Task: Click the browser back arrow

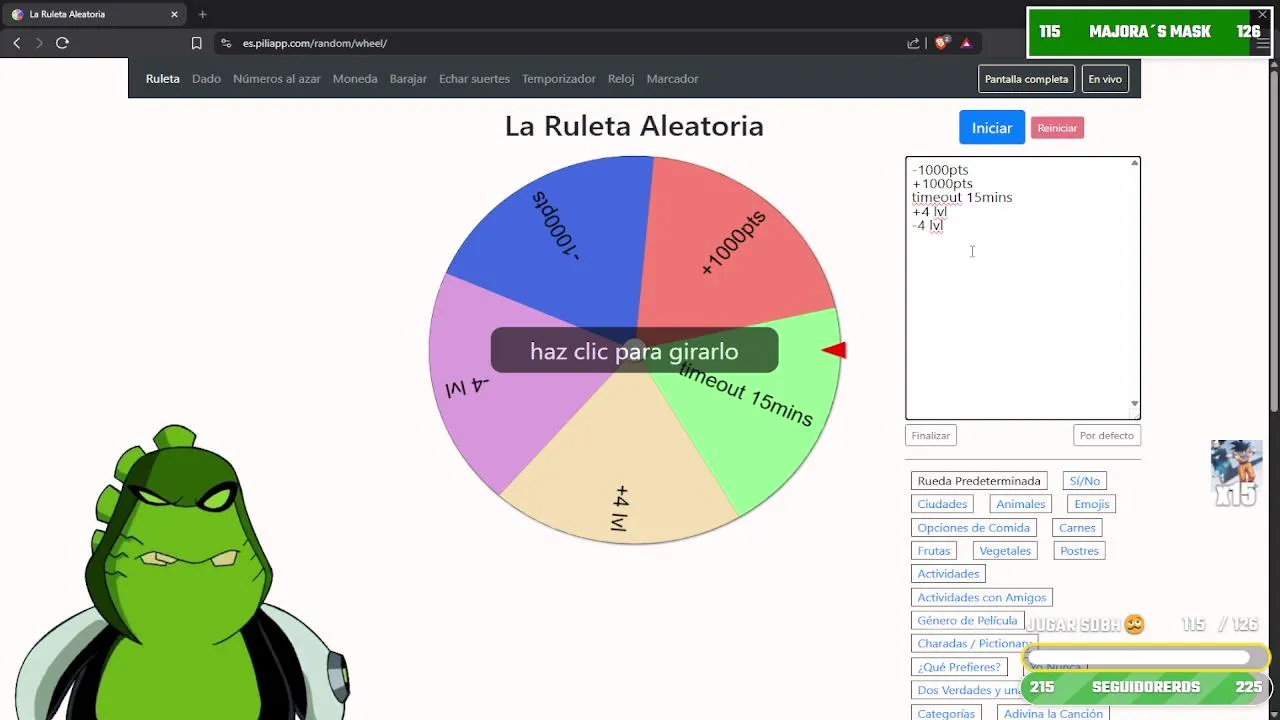Action: click(17, 43)
